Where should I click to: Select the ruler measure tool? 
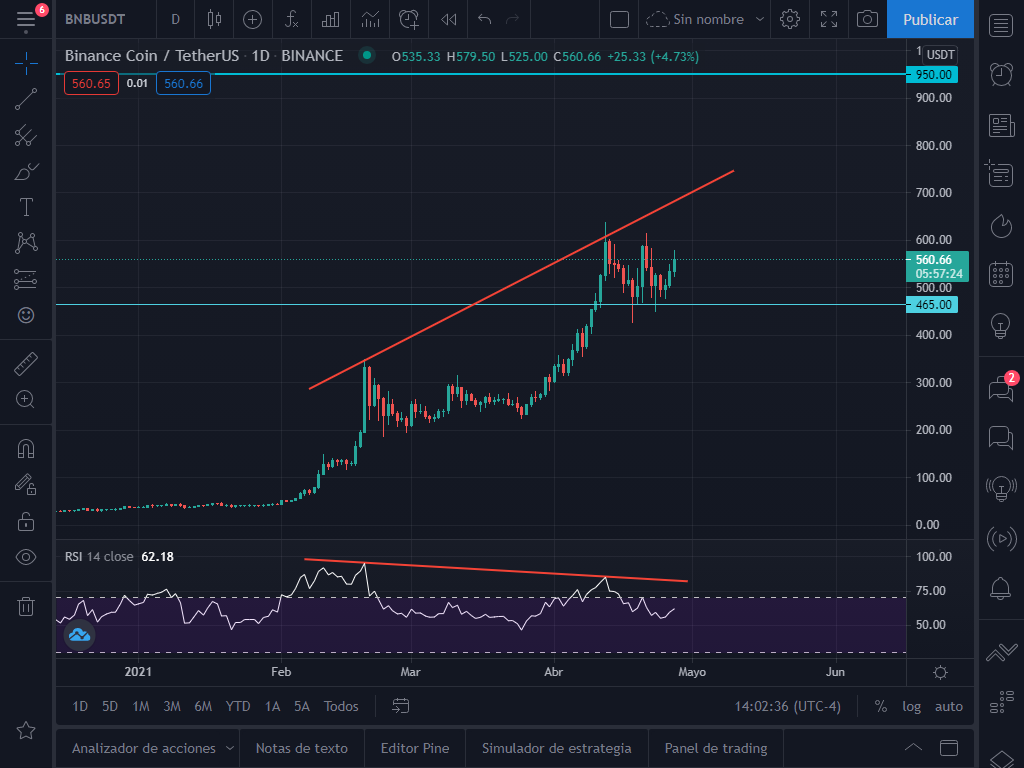[x=25, y=364]
